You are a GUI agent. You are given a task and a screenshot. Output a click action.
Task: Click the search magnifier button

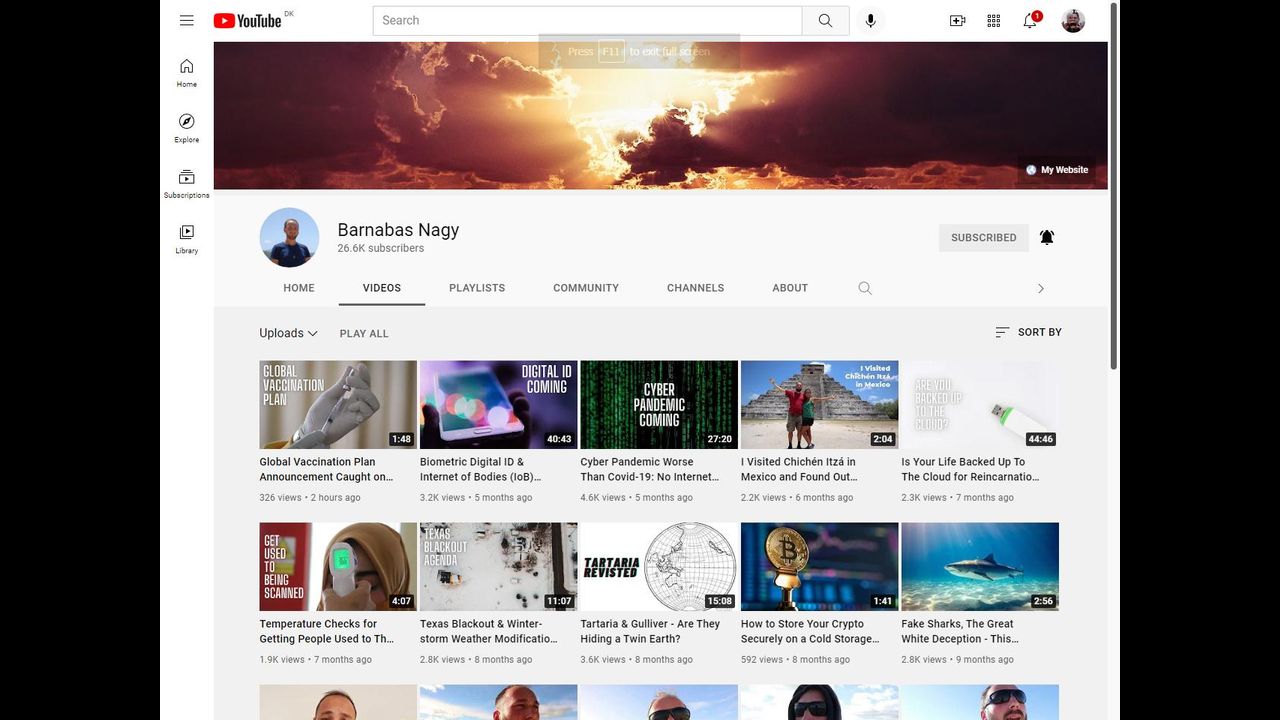click(x=825, y=21)
